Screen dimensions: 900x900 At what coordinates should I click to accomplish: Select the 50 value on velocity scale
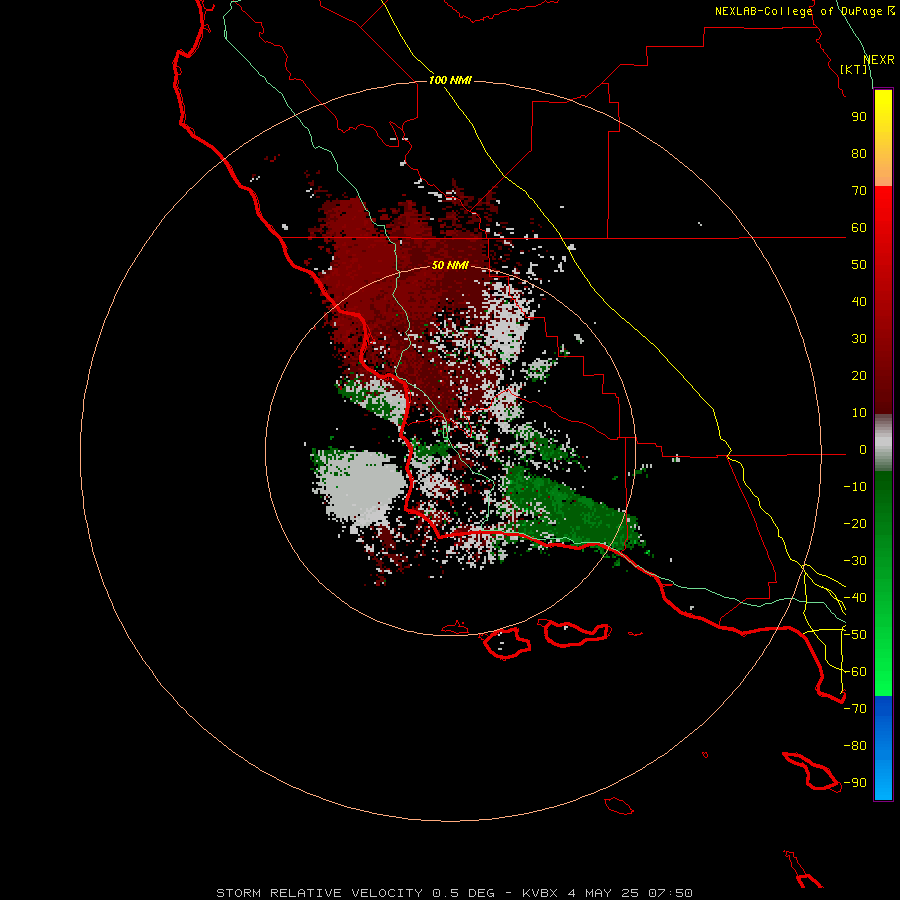[859, 265]
